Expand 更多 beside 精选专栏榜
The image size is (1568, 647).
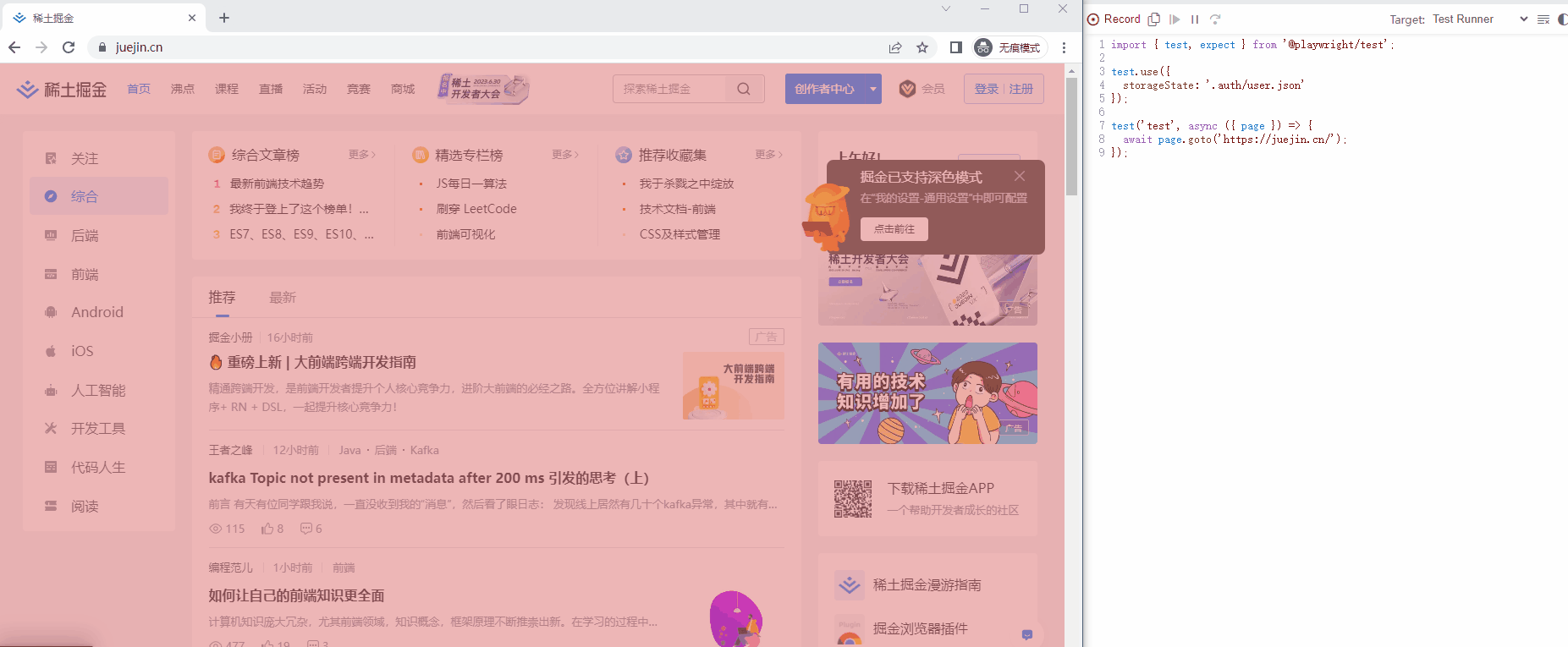point(565,155)
